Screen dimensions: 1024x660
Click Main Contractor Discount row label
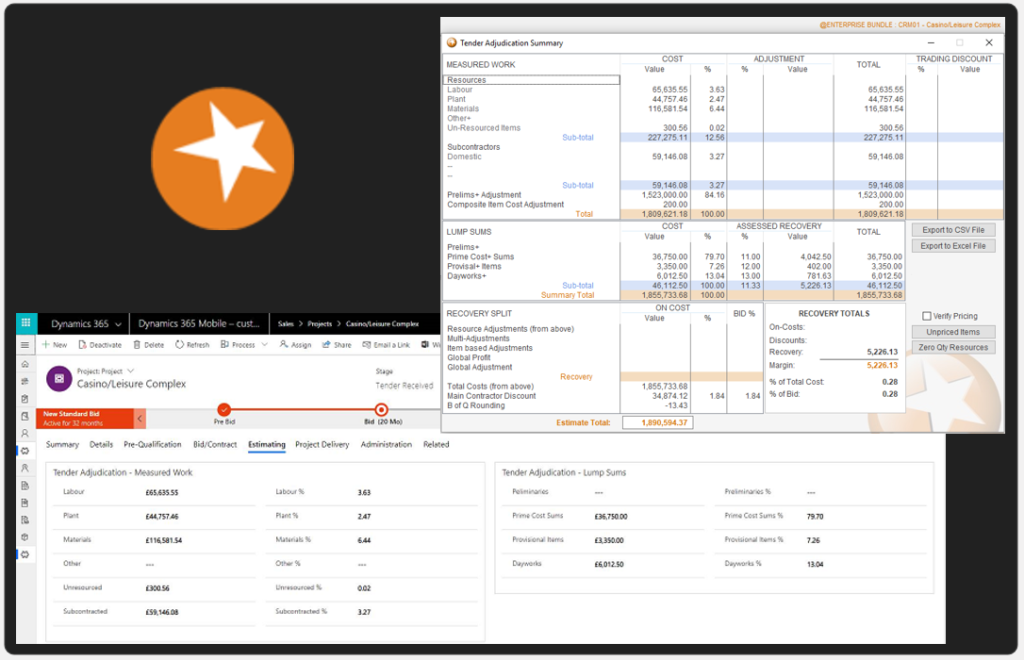tap(491, 396)
